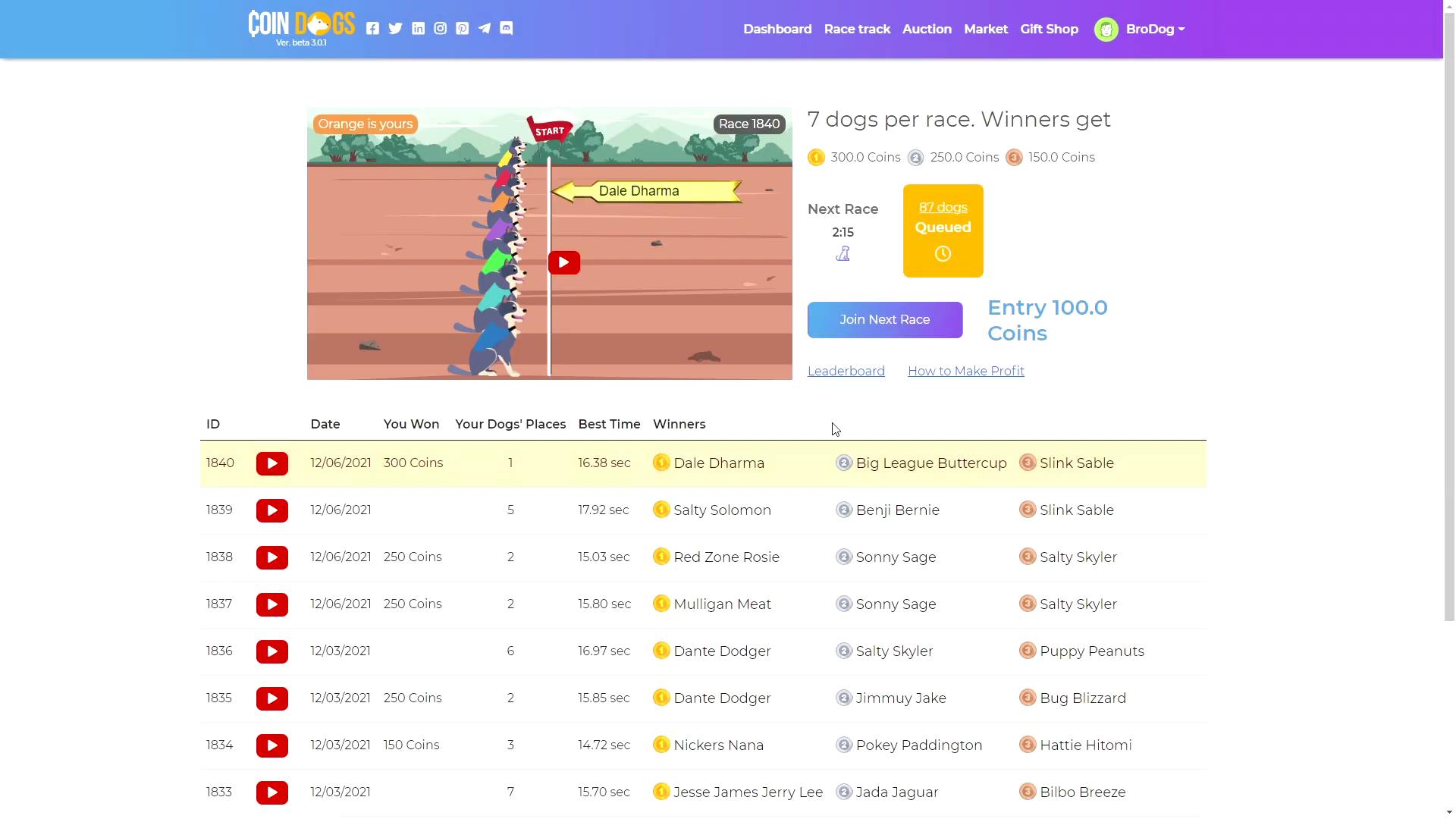
Task: Open the Instagram social icon
Action: (x=440, y=29)
